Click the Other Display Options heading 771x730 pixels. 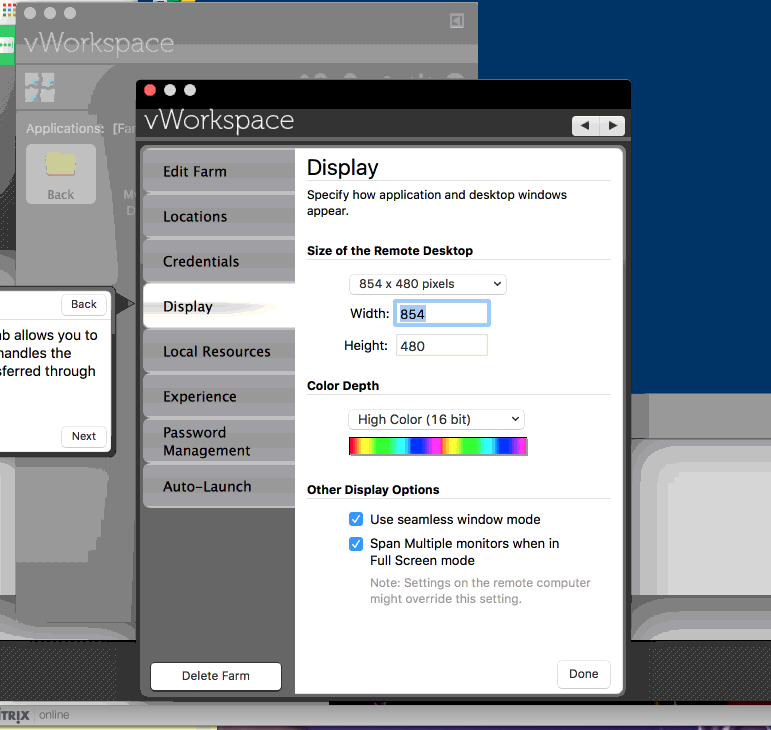pos(373,490)
